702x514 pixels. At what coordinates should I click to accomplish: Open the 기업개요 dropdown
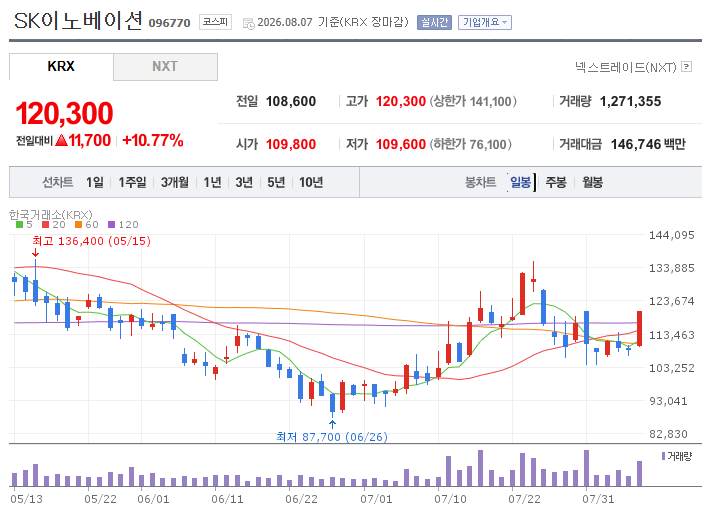pyautogui.click(x=484, y=22)
